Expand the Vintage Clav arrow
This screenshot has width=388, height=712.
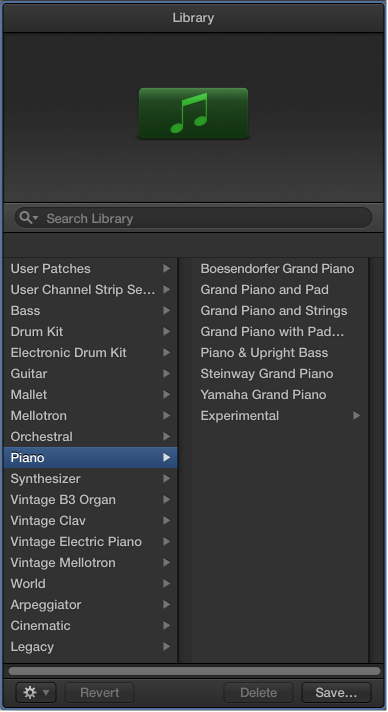[x=167, y=520]
